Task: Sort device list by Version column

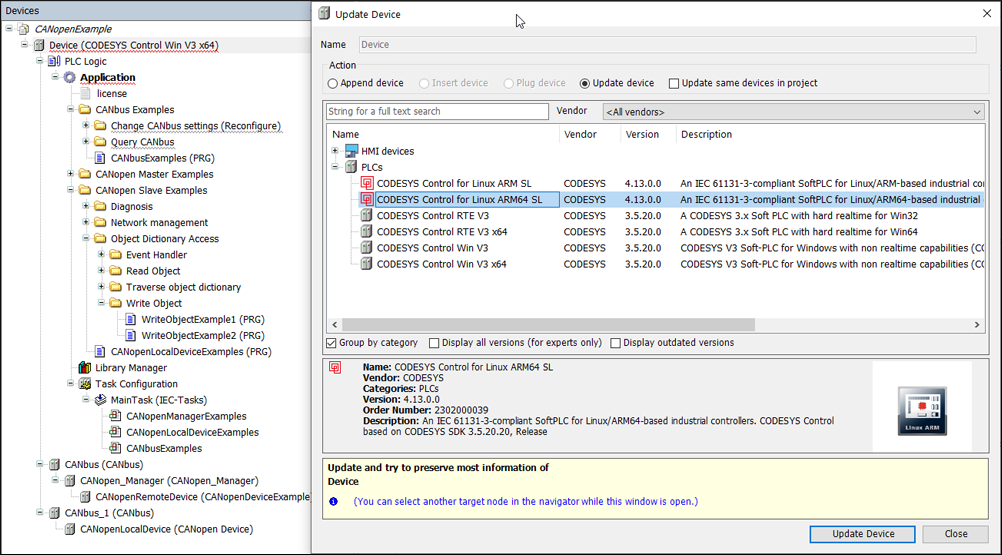Action: (642, 134)
